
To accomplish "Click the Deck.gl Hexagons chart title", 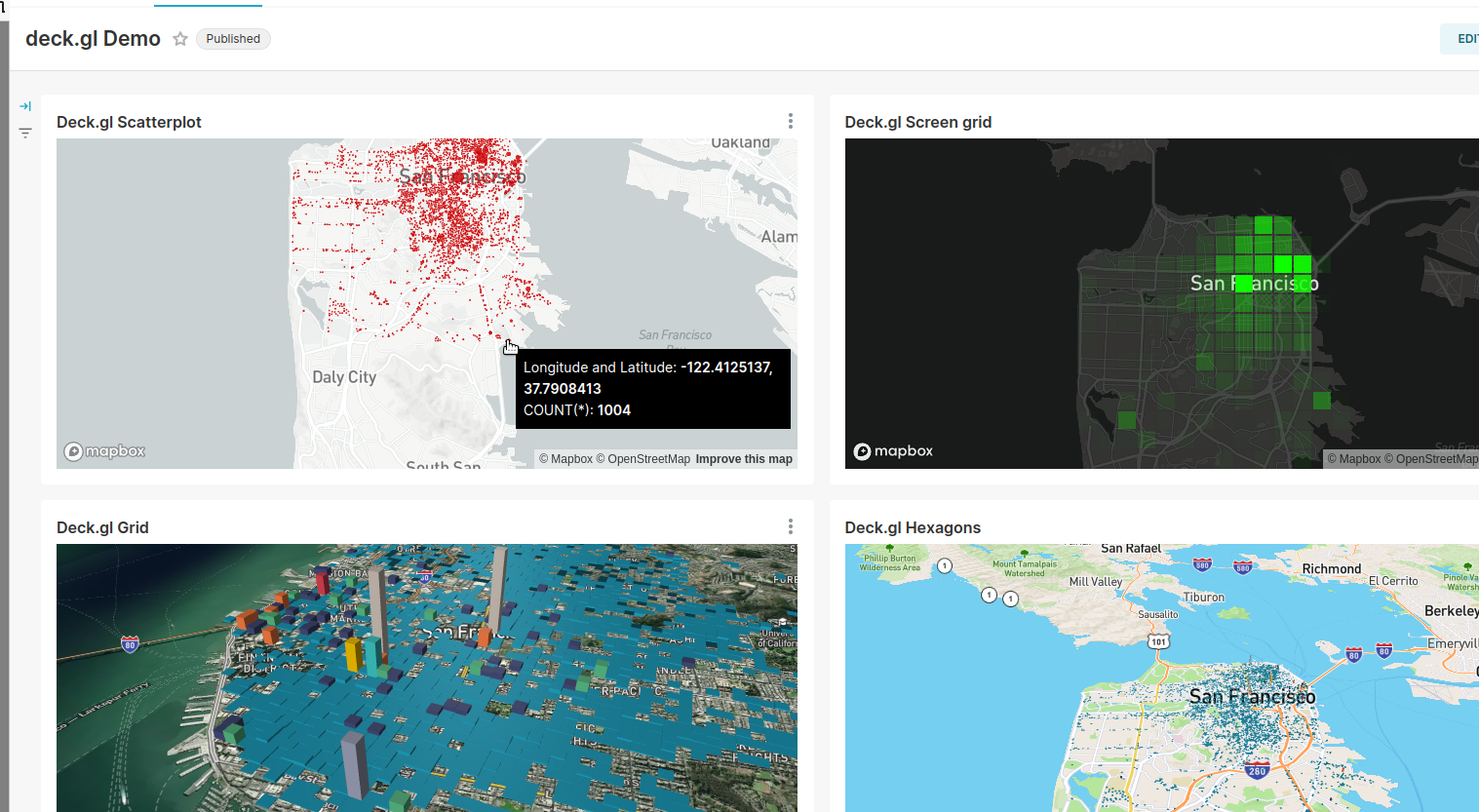I will (913, 527).
